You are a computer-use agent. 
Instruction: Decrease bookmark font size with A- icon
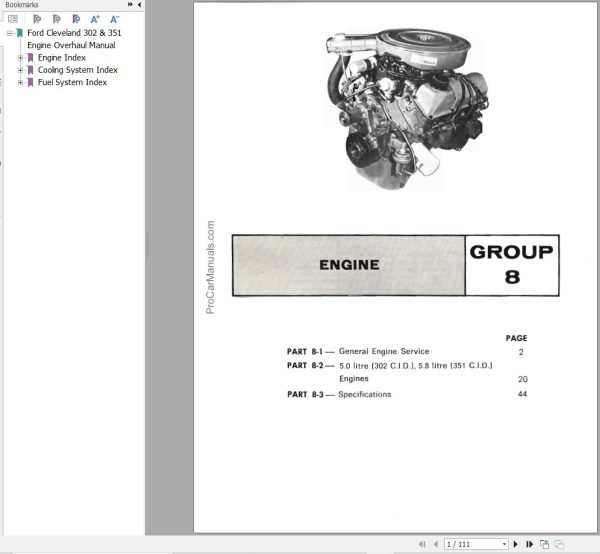point(114,19)
